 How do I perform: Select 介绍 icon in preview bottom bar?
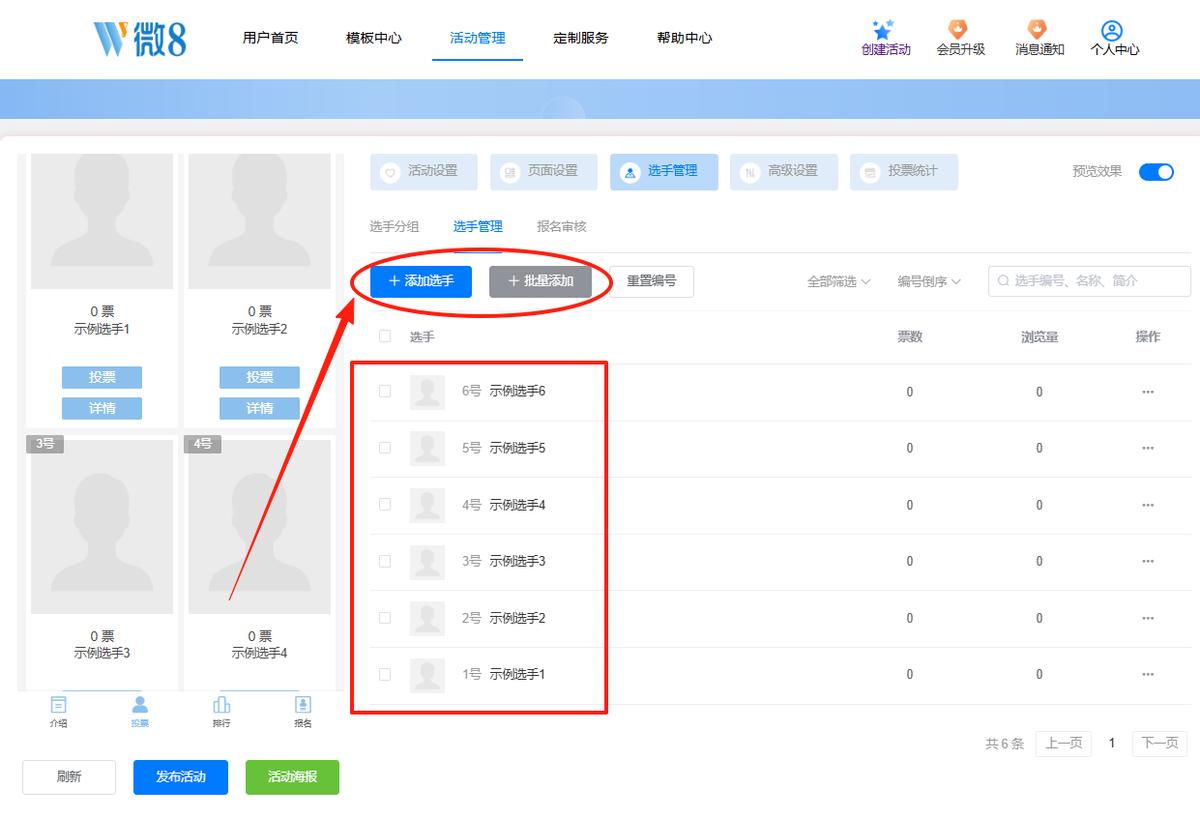click(59, 705)
